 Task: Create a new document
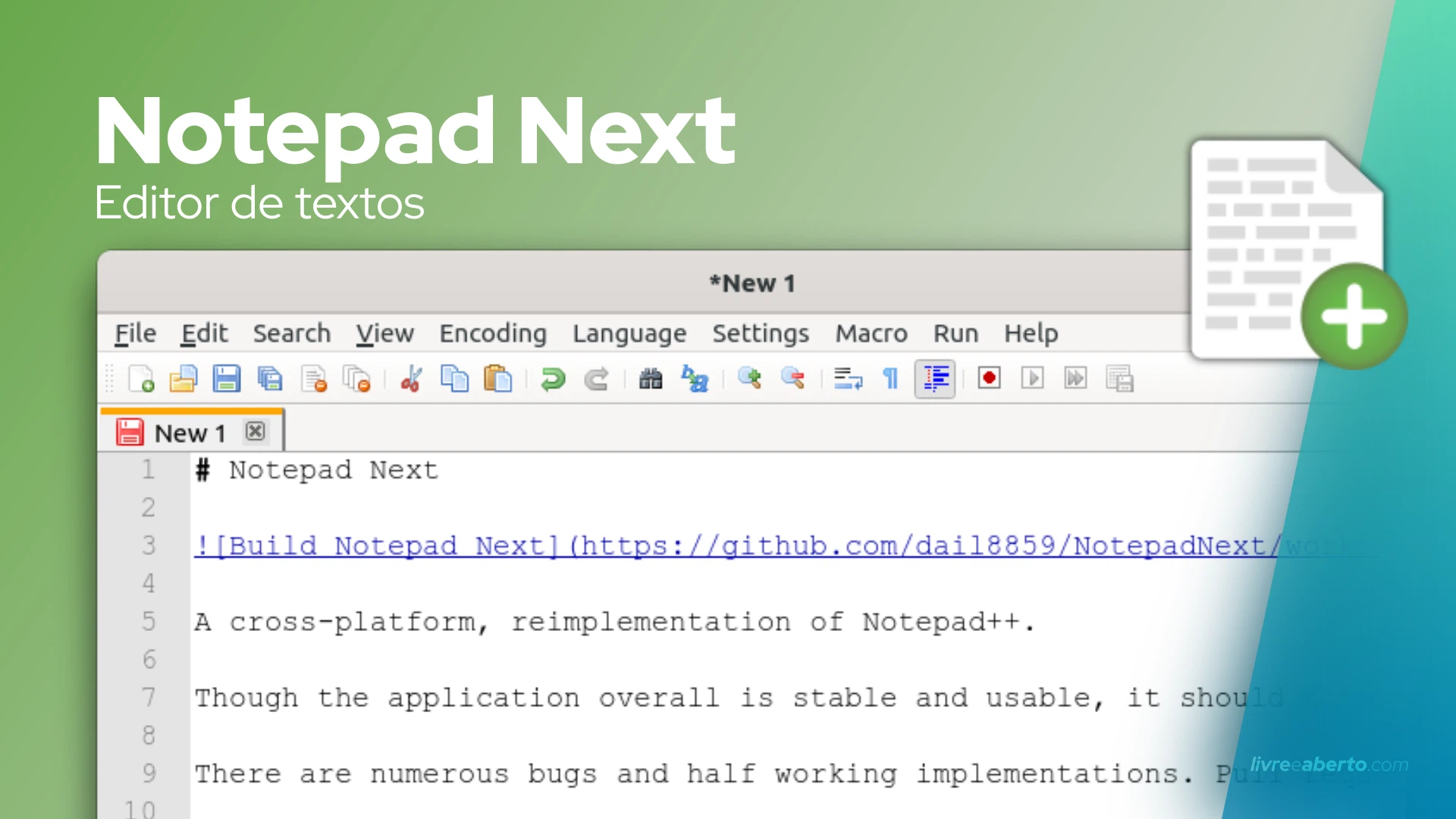pyautogui.click(x=143, y=379)
